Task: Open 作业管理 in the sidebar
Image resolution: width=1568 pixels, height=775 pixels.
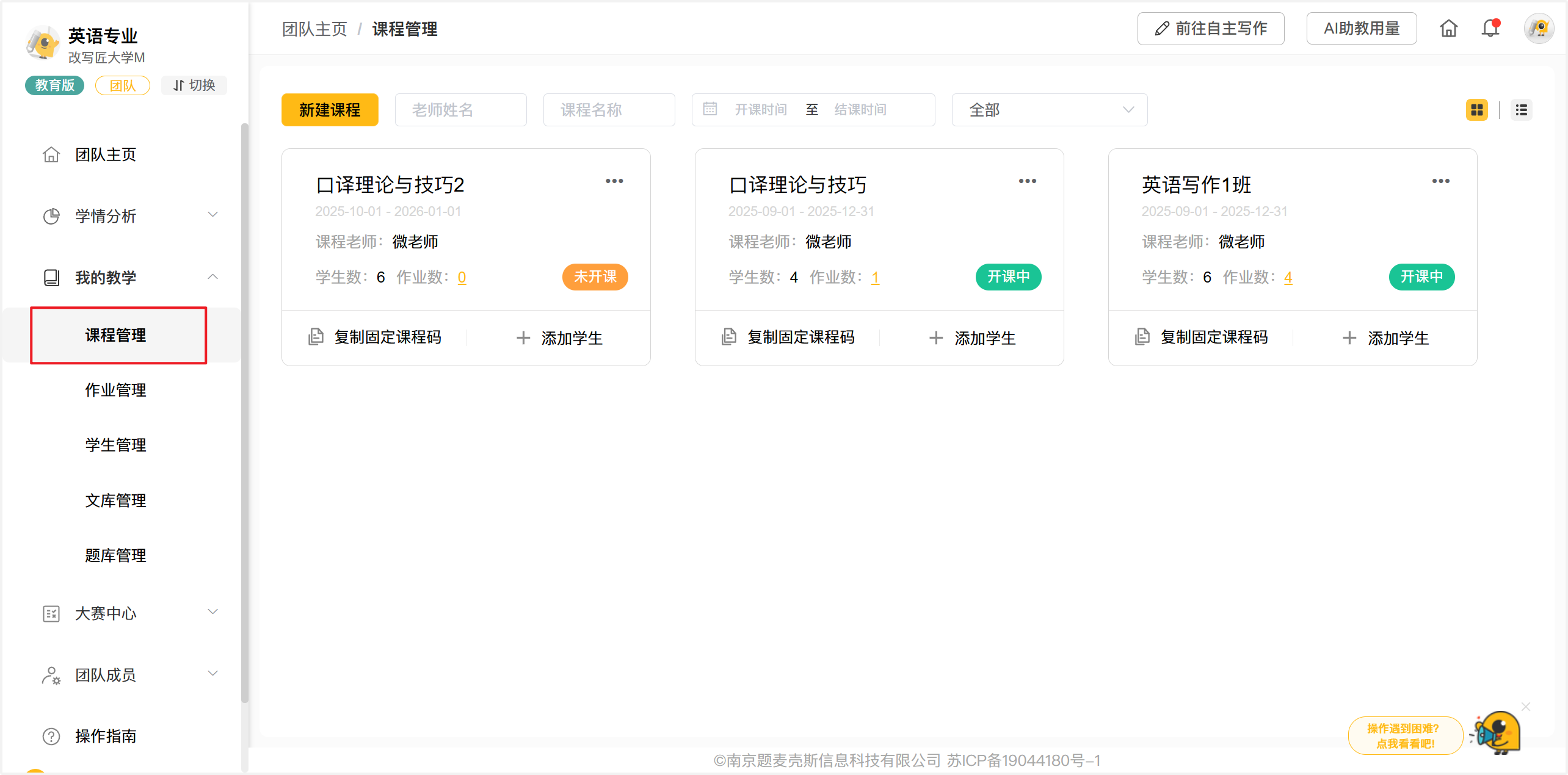Action: pos(115,390)
